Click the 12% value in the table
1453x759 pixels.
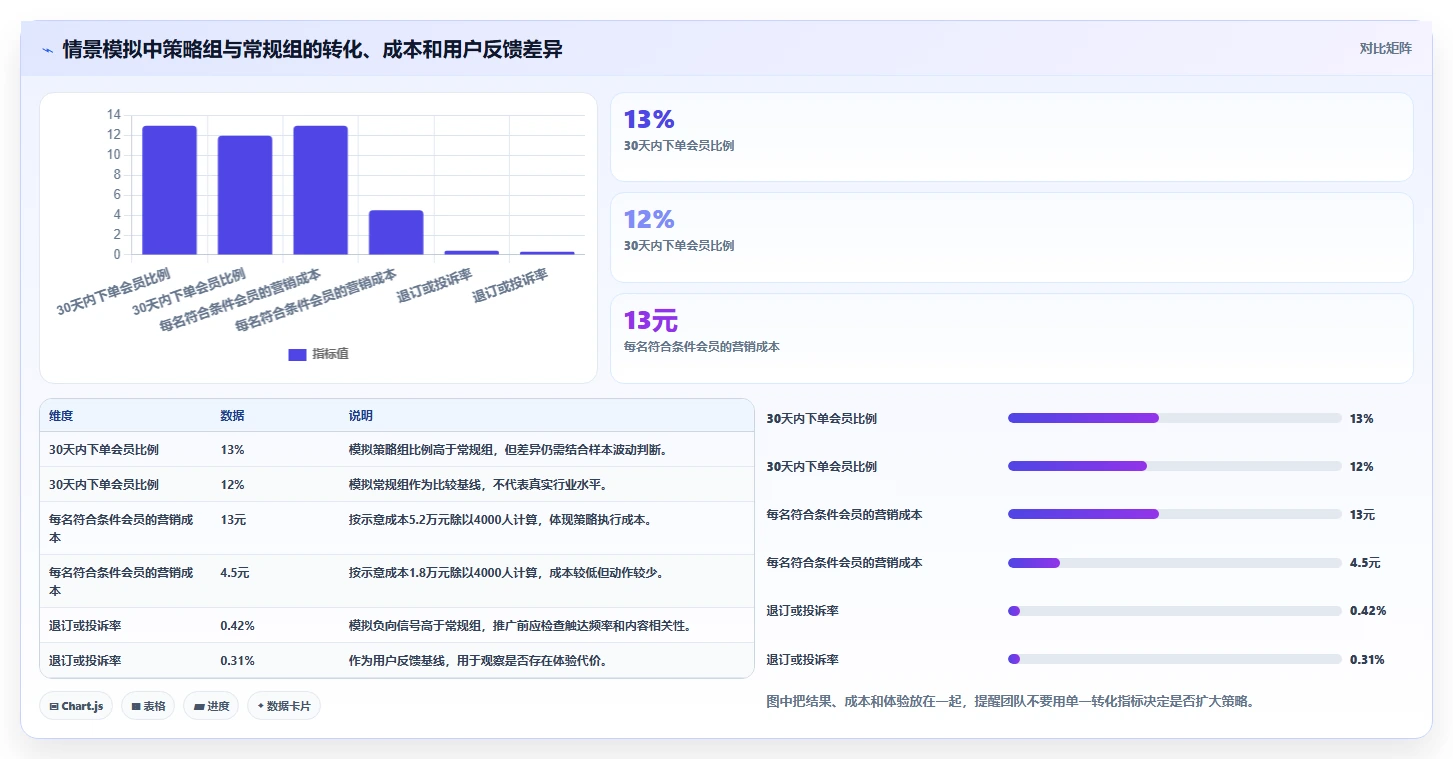[x=232, y=485]
